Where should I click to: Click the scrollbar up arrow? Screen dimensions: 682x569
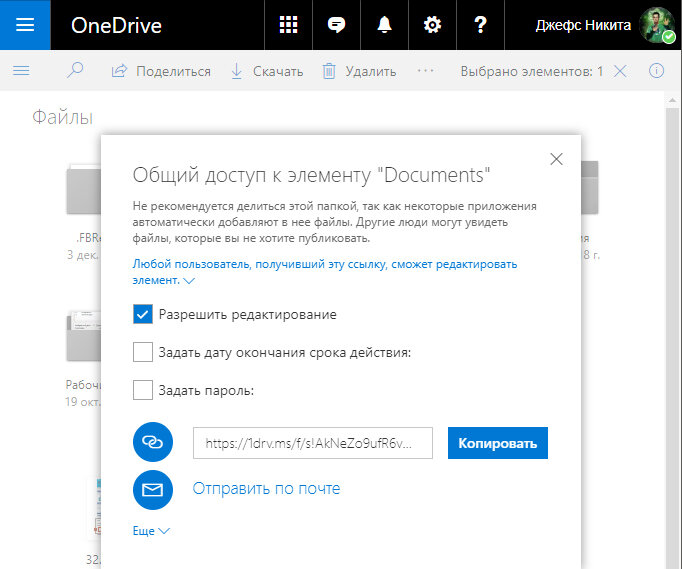tap(672, 100)
